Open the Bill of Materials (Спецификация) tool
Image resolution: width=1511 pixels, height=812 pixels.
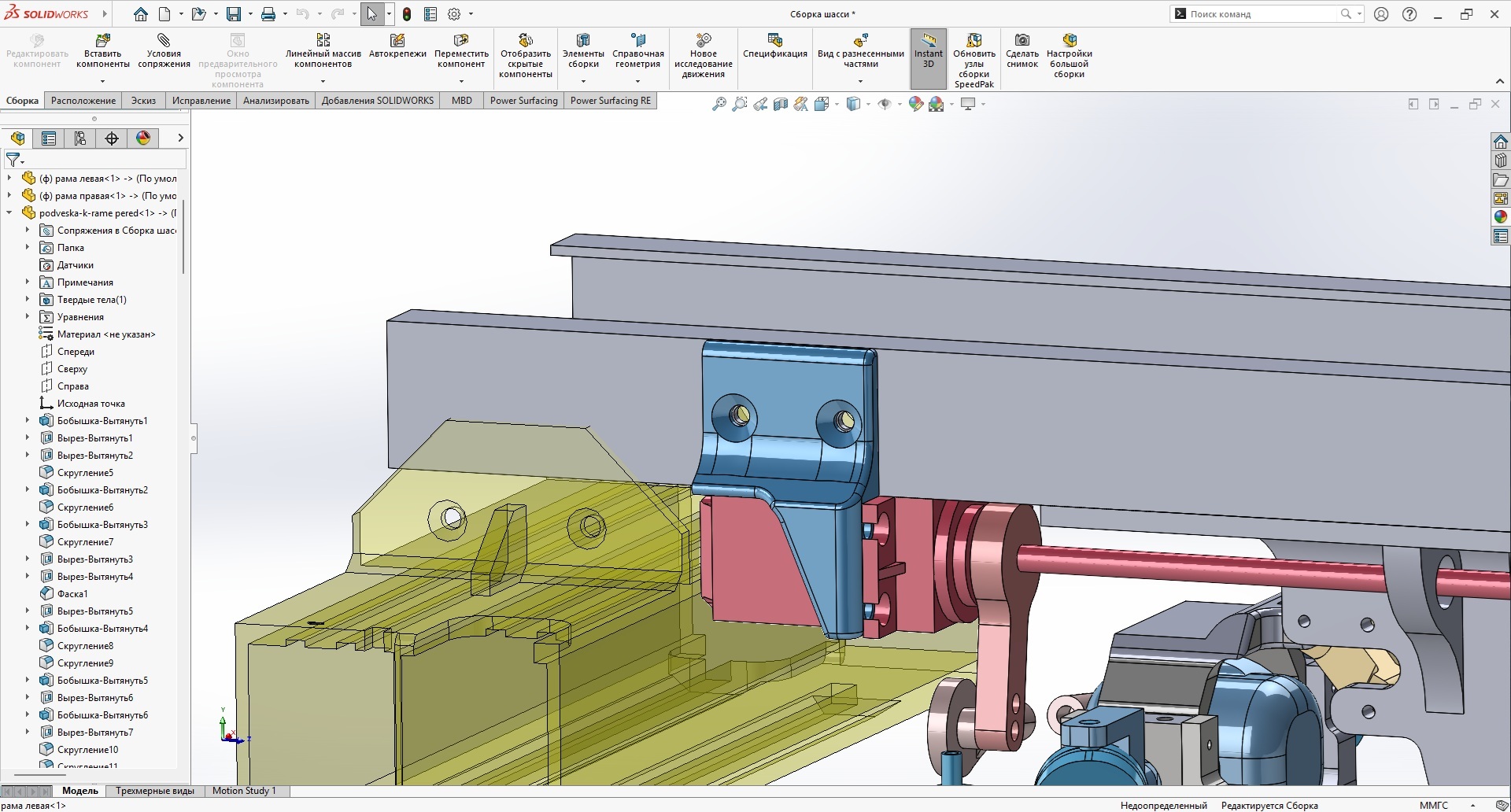tap(774, 41)
